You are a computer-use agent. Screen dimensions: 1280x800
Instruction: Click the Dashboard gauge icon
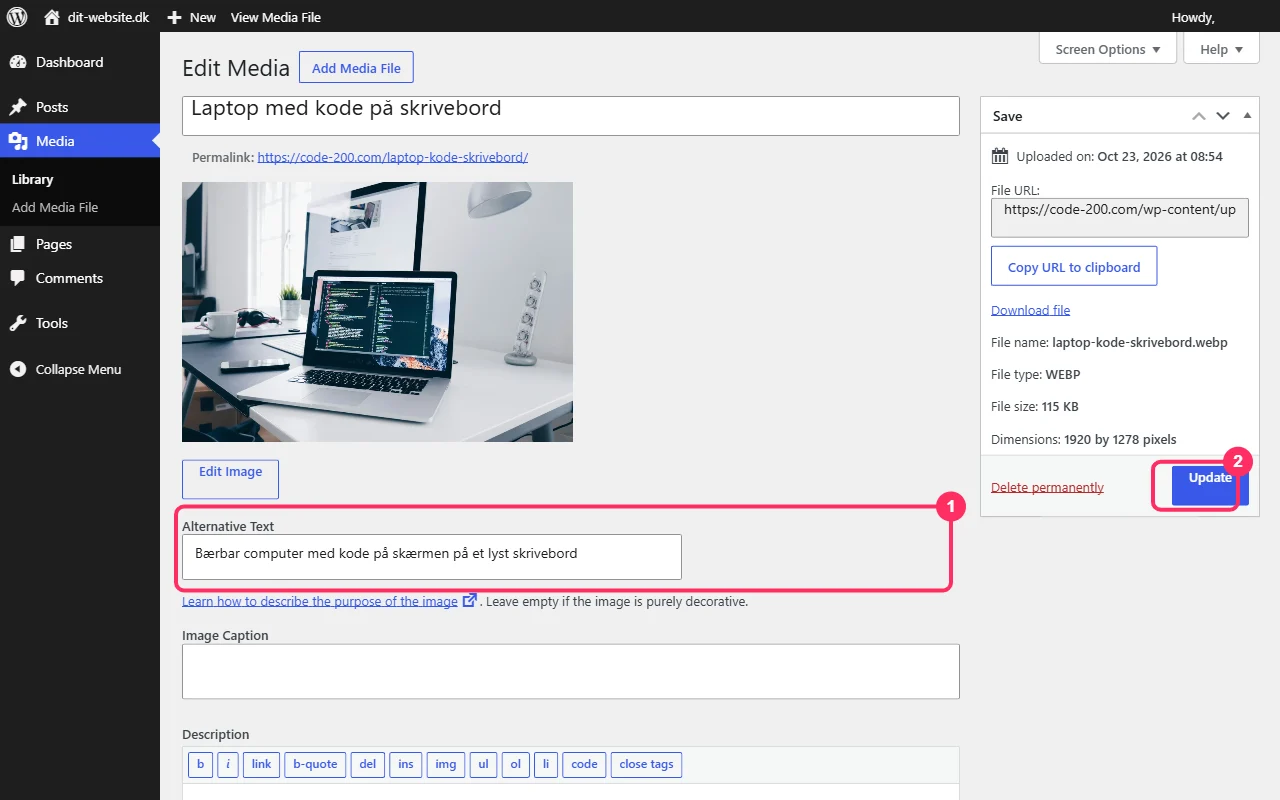pyautogui.click(x=18, y=62)
